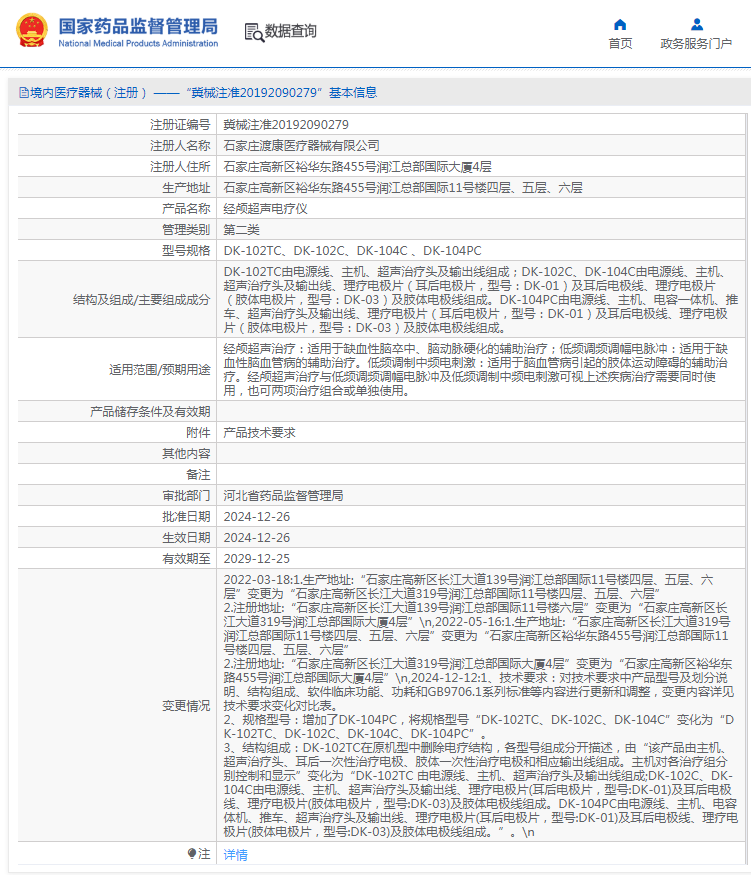The height and width of the screenshot is (875, 751).
Task: Click the national emblem logo
Action: (x=32, y=31)
